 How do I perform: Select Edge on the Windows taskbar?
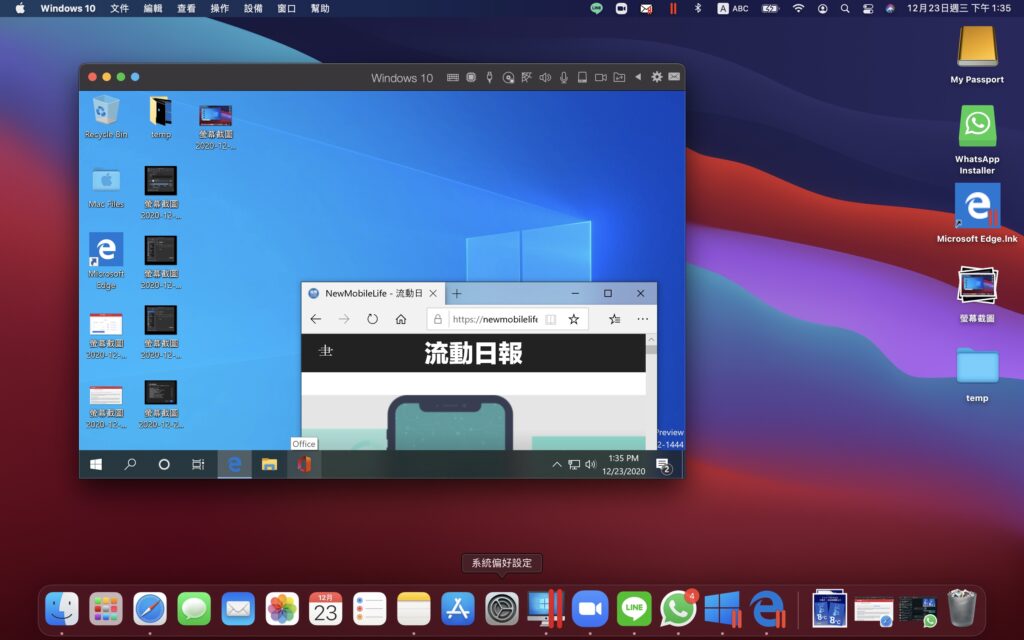[x=234, y=464]
